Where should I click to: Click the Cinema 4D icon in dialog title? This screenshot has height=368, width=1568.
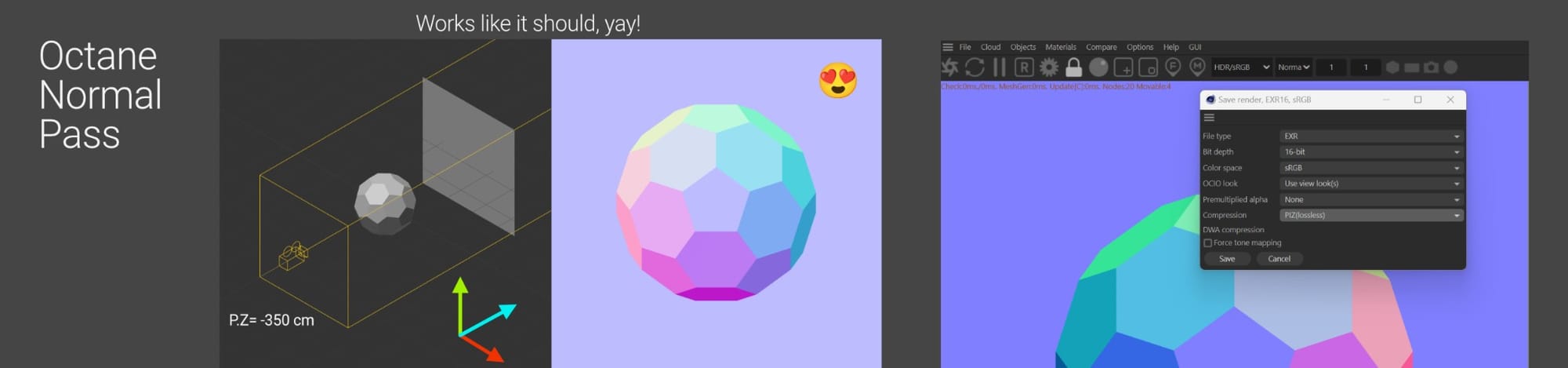(x=1210, y=100)
